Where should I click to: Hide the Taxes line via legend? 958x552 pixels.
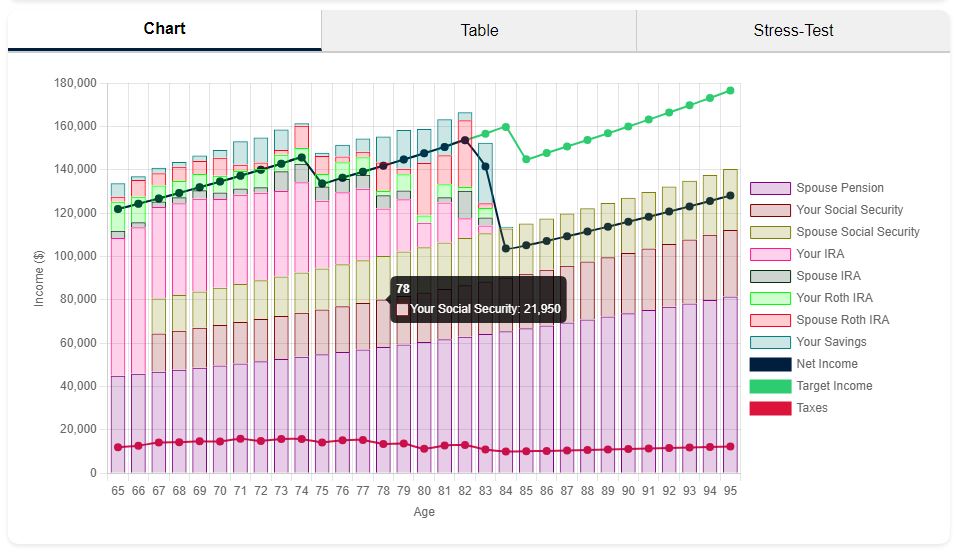pyautogui.click(x=811, y=408)
